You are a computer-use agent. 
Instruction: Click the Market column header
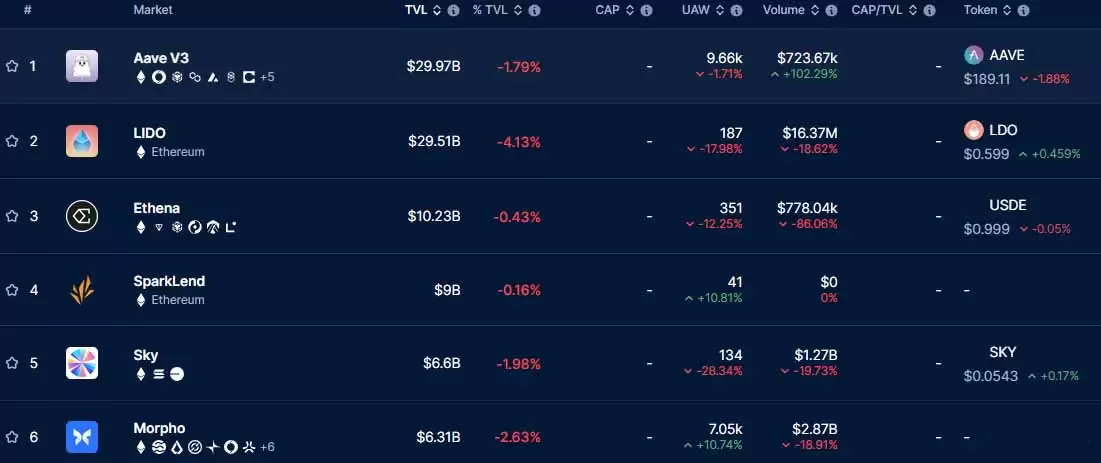pyautogui.click(x=152, y=10)
